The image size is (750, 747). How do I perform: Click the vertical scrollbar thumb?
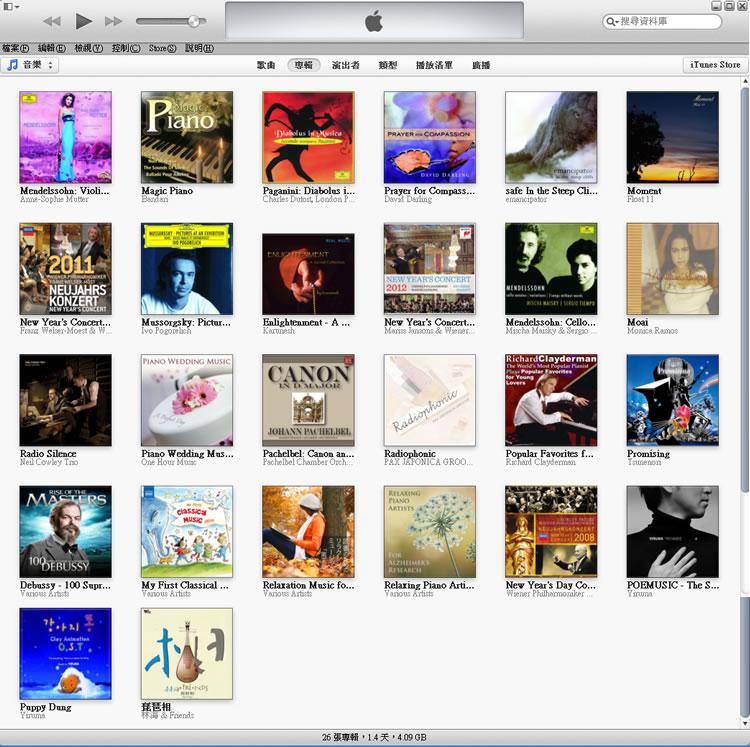[745, 289]
